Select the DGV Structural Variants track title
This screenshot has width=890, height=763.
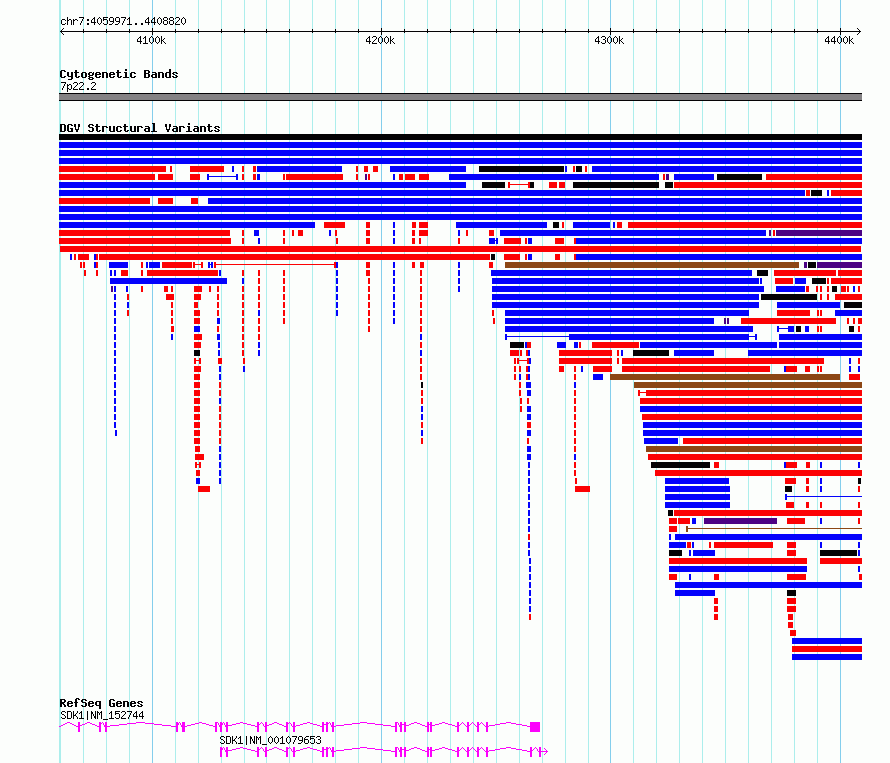pos(140,128)
